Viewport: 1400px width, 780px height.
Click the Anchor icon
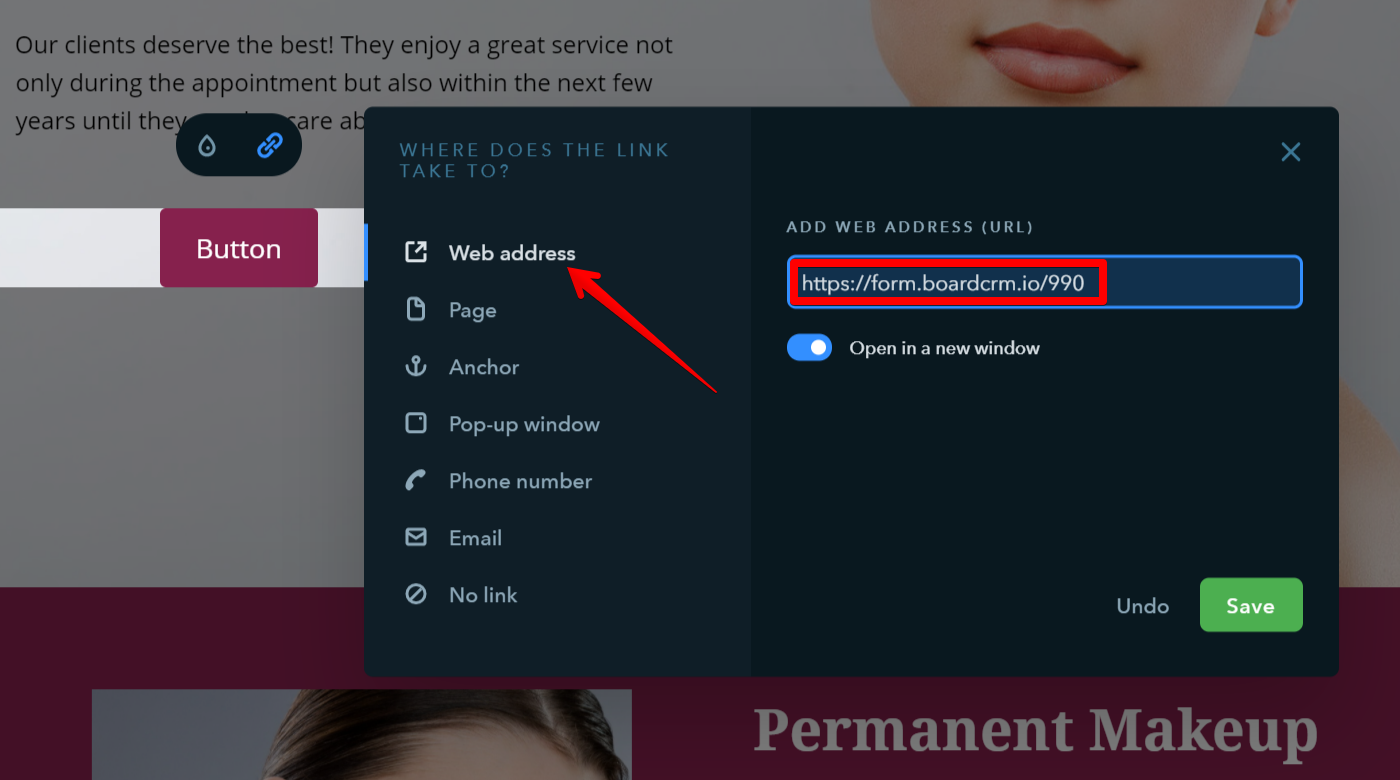[x=415, y=366]
